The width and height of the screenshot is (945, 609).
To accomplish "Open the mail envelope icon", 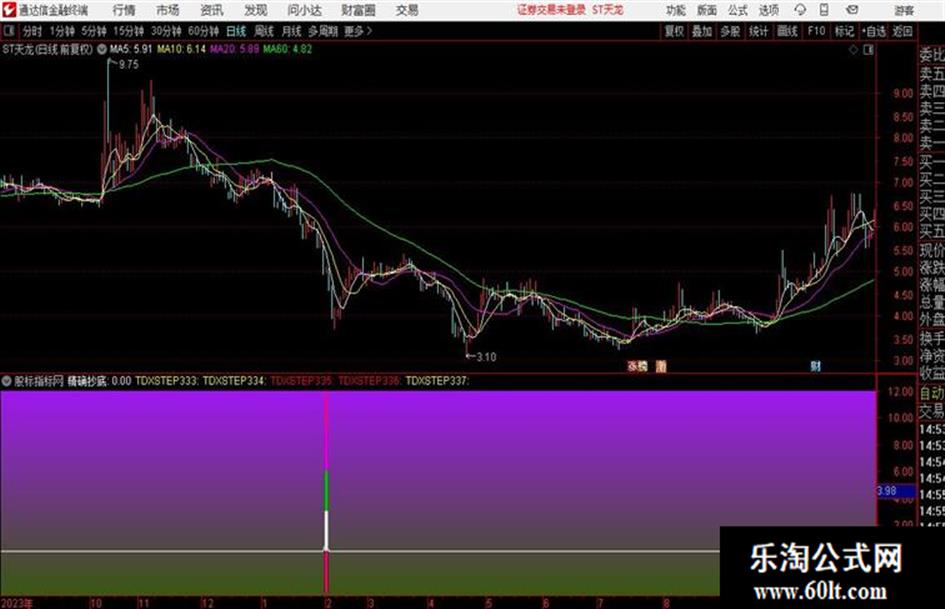I will pyautogui.click(x=852, y=10).
